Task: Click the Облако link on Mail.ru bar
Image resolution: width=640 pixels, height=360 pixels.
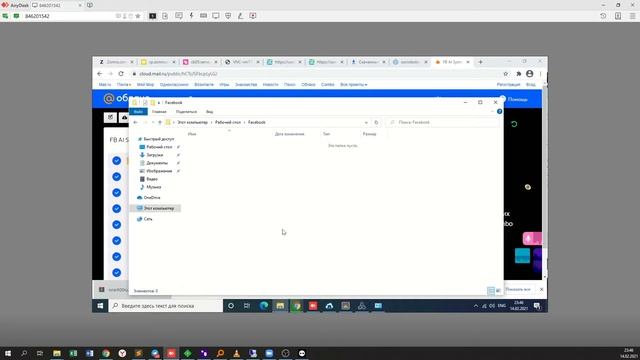Action: [x=308, y=84]
